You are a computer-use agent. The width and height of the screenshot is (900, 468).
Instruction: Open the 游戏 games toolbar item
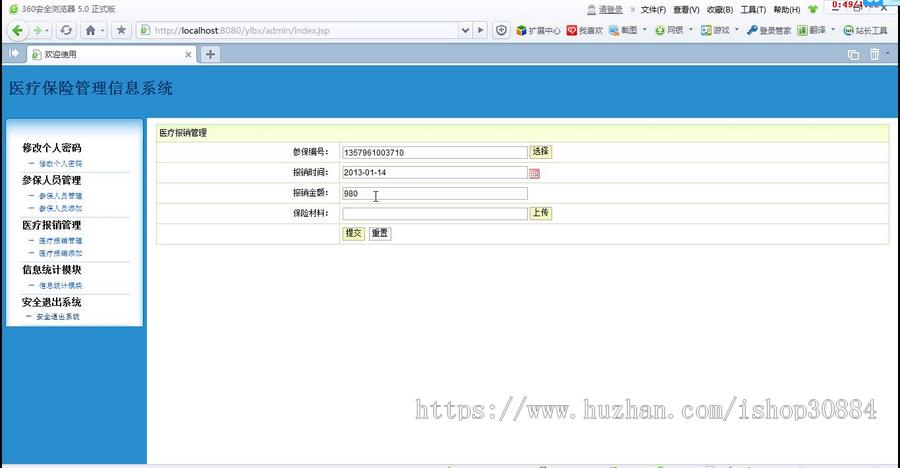coord(715,30)
